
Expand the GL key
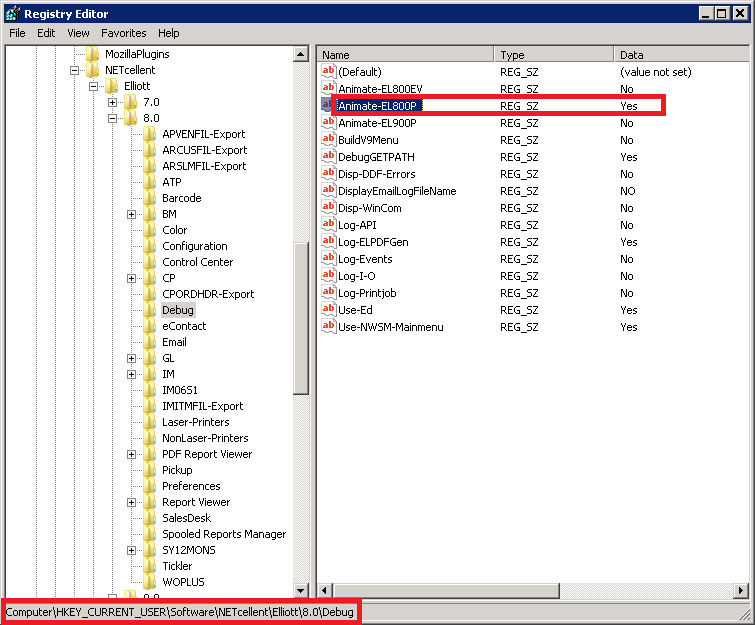[x=131, y=358]
